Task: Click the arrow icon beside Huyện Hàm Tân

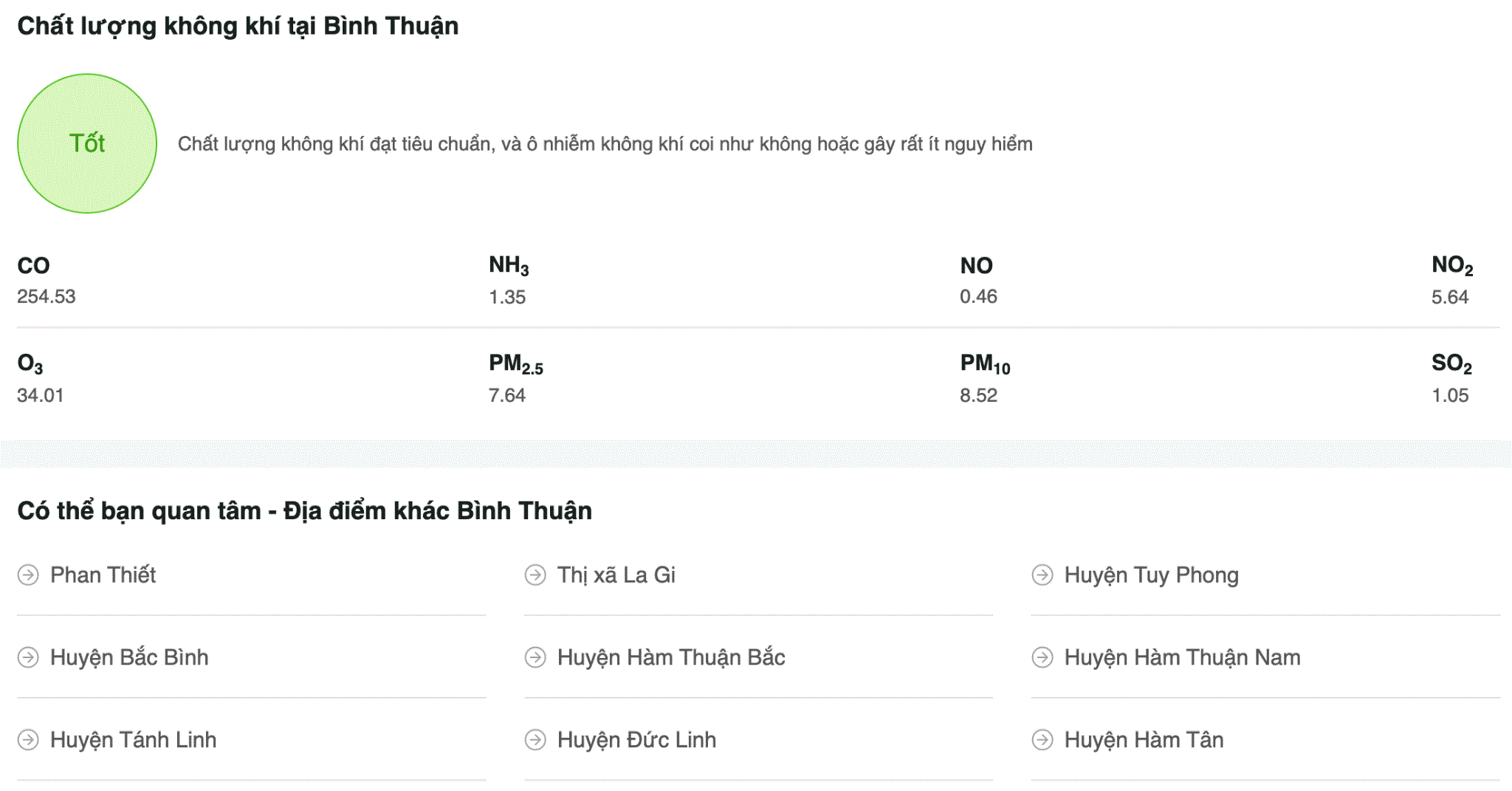Action: pyautogui.click(x=1042, y=739)
